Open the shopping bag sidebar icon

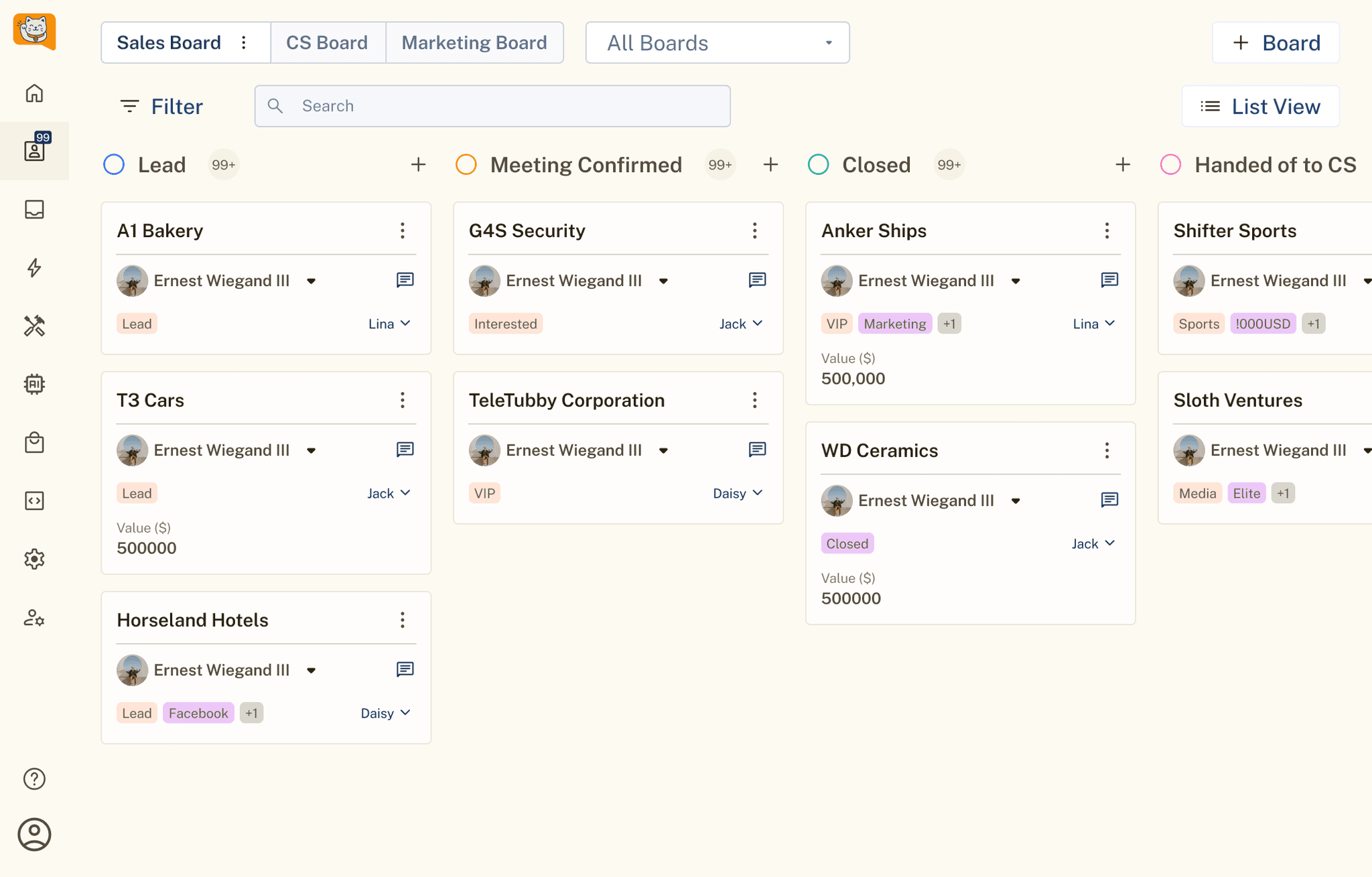pyautogui.click(x=34, y=442)
